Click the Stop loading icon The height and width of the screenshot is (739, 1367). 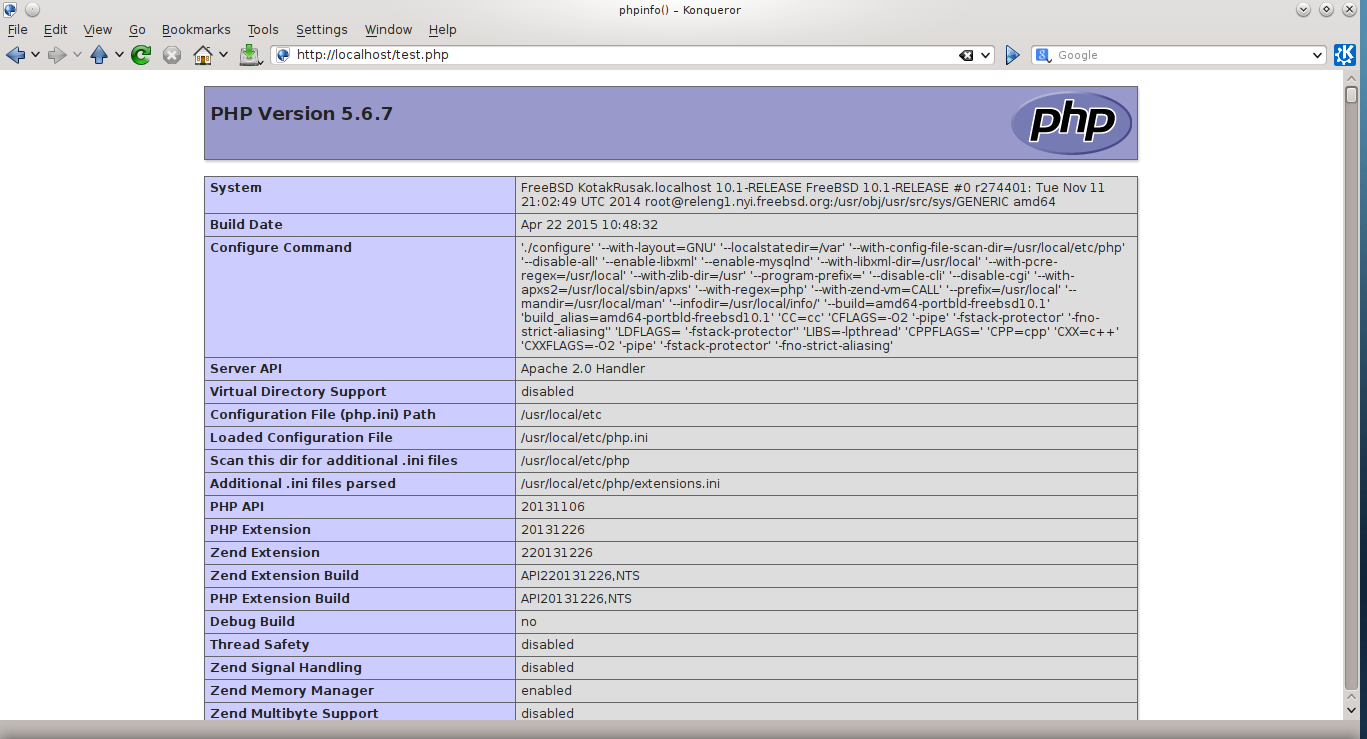click(x=172, y=55)
